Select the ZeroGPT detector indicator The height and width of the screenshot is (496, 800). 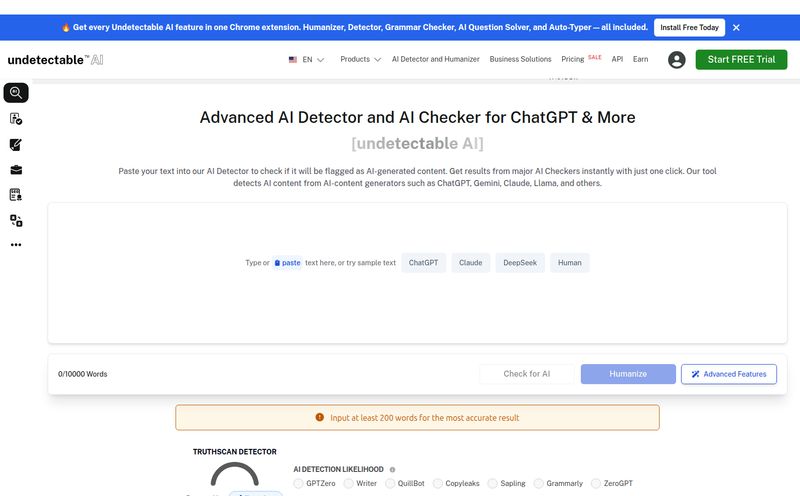click(595, 483)
